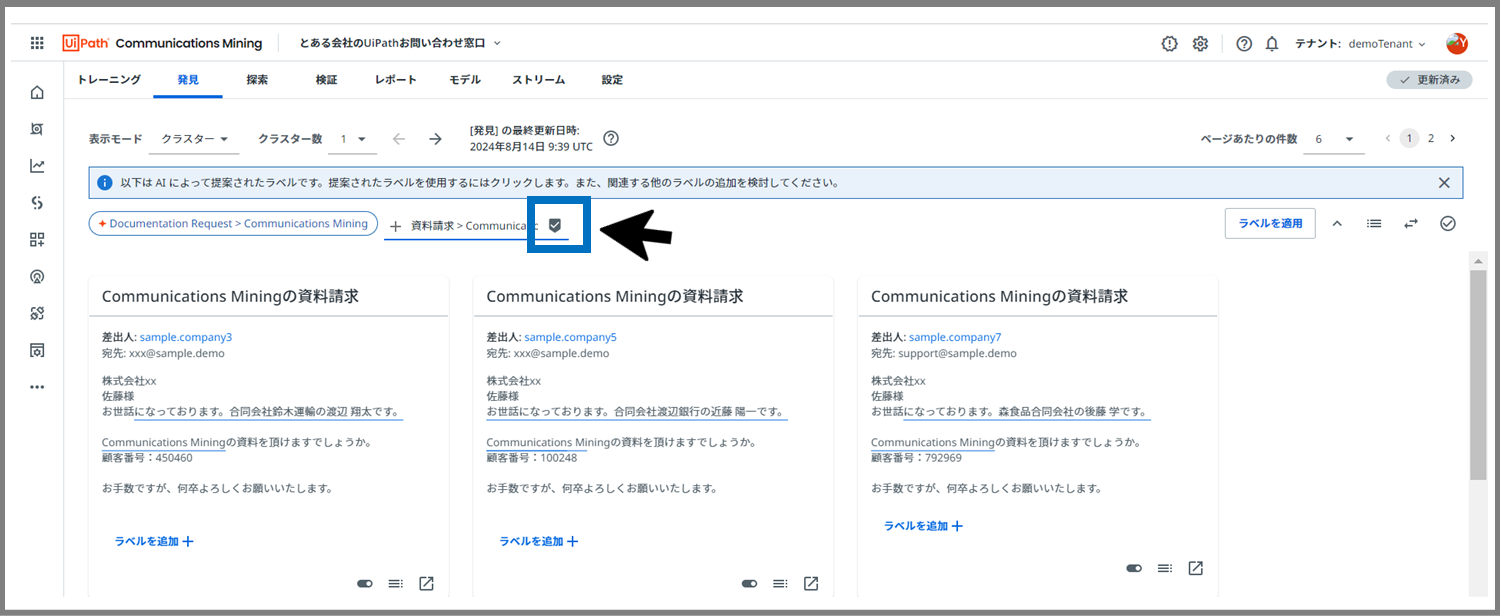Image resolution: width=1500 pixels, height=616 pixels.
Task: Switch to the レポート tab
Action: [396, 80]
